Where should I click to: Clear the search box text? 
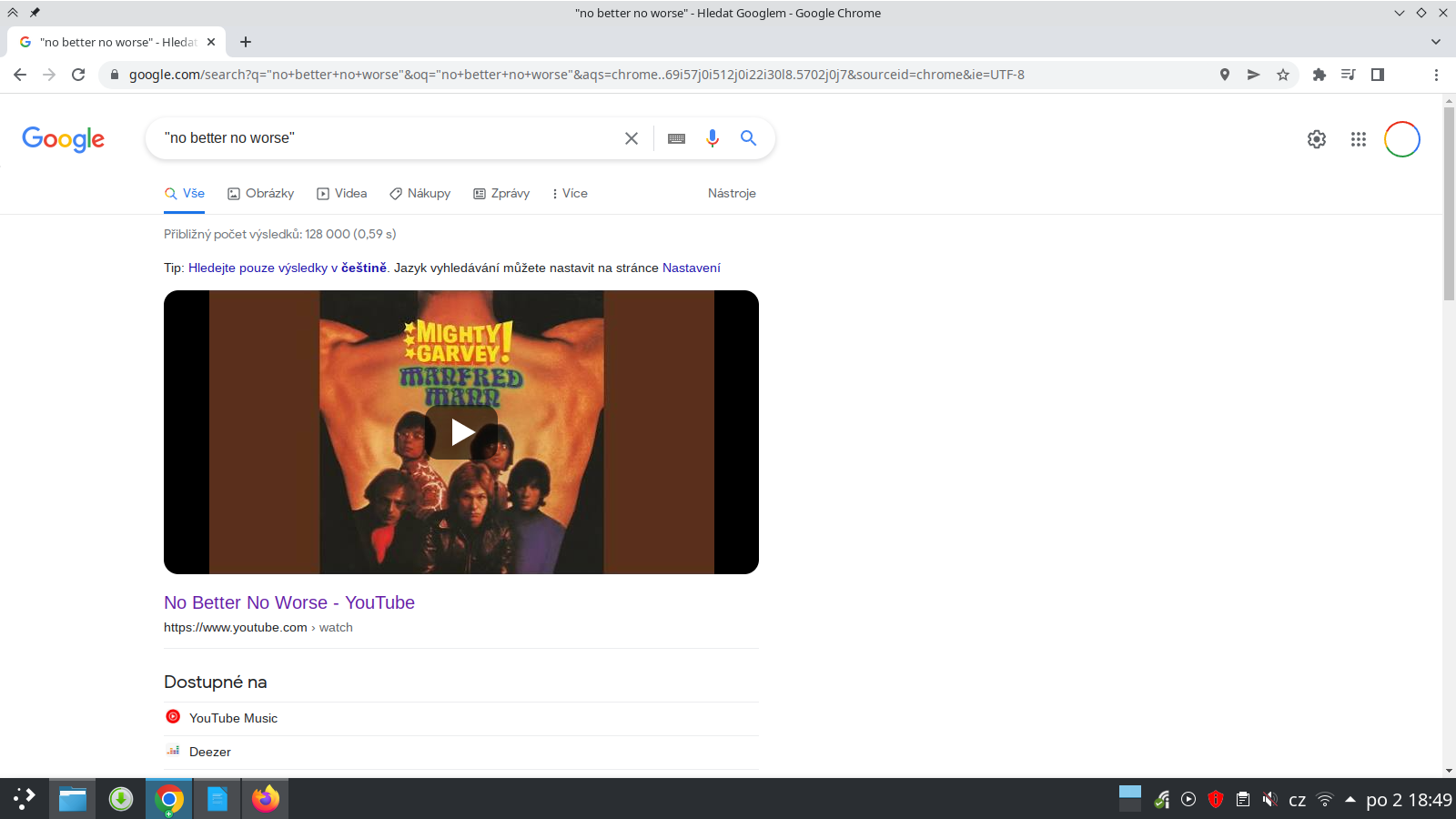tap(632, 138)
